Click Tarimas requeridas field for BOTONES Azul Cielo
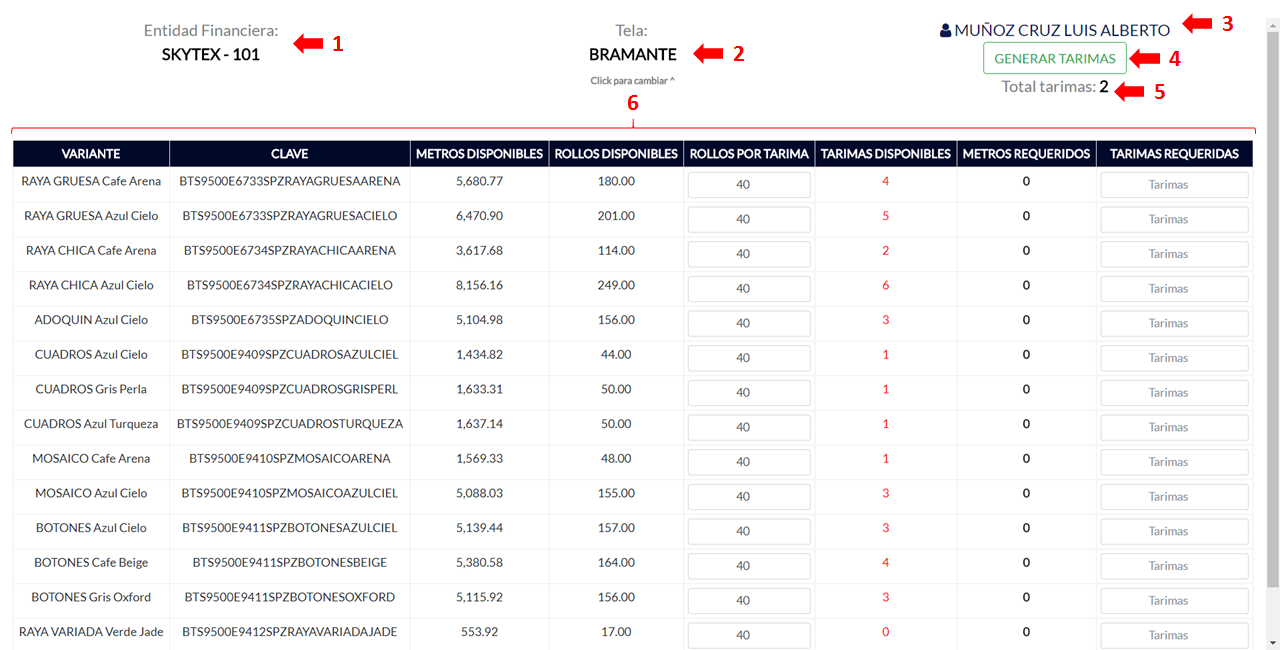1280x650 pixels. [x=1174, y=531]
